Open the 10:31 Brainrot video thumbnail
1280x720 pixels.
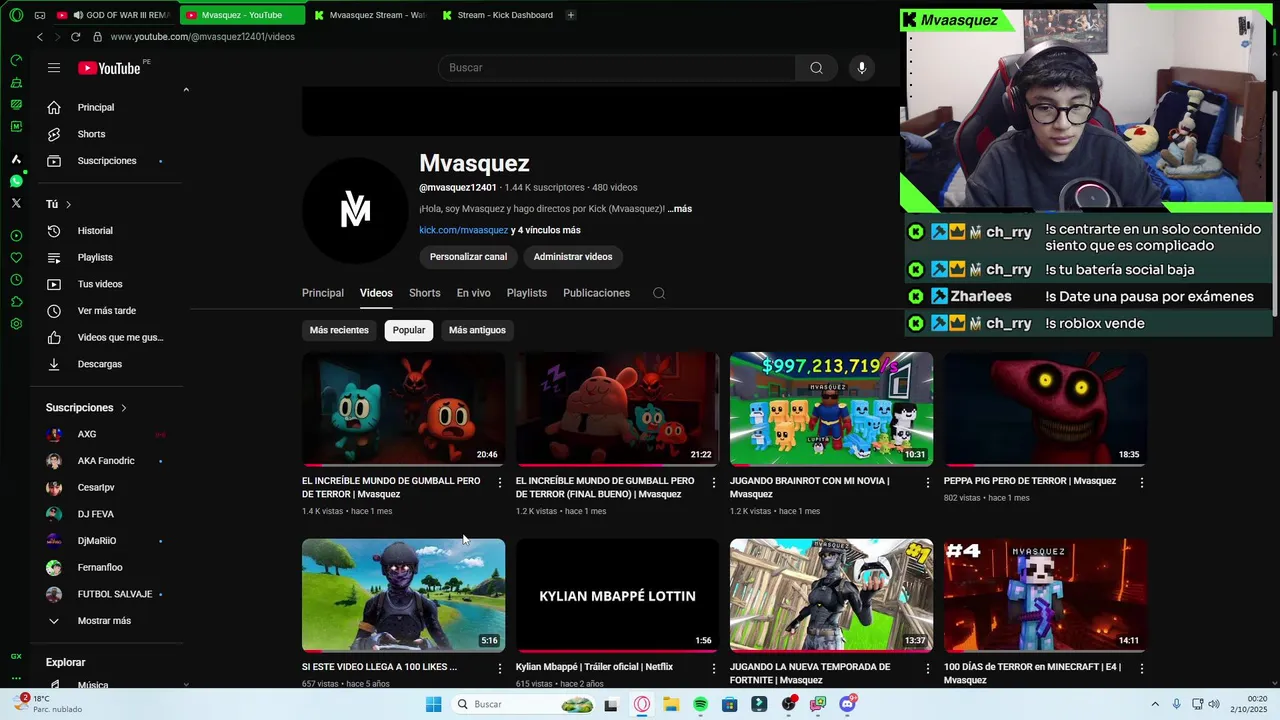831,409
